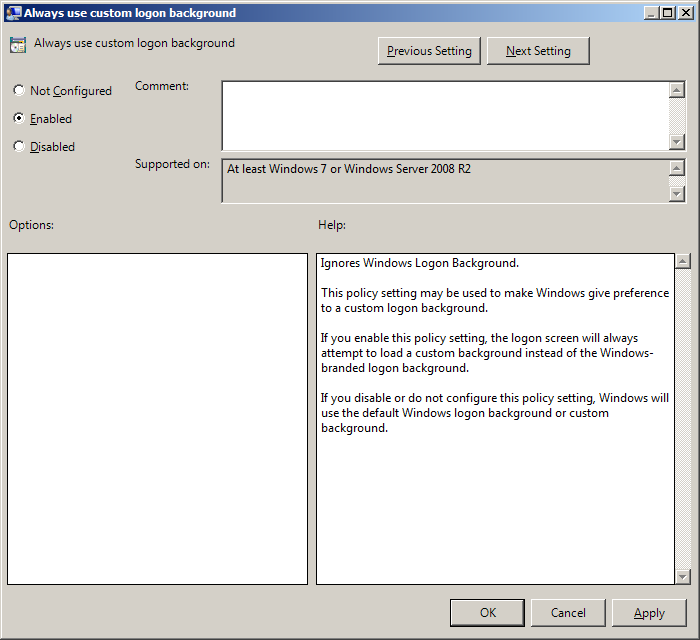Image resolution: width=700 pixels, height=640 pixels.
Task: Click the Supported on scroll down arrow
Action: click(676, 193)
